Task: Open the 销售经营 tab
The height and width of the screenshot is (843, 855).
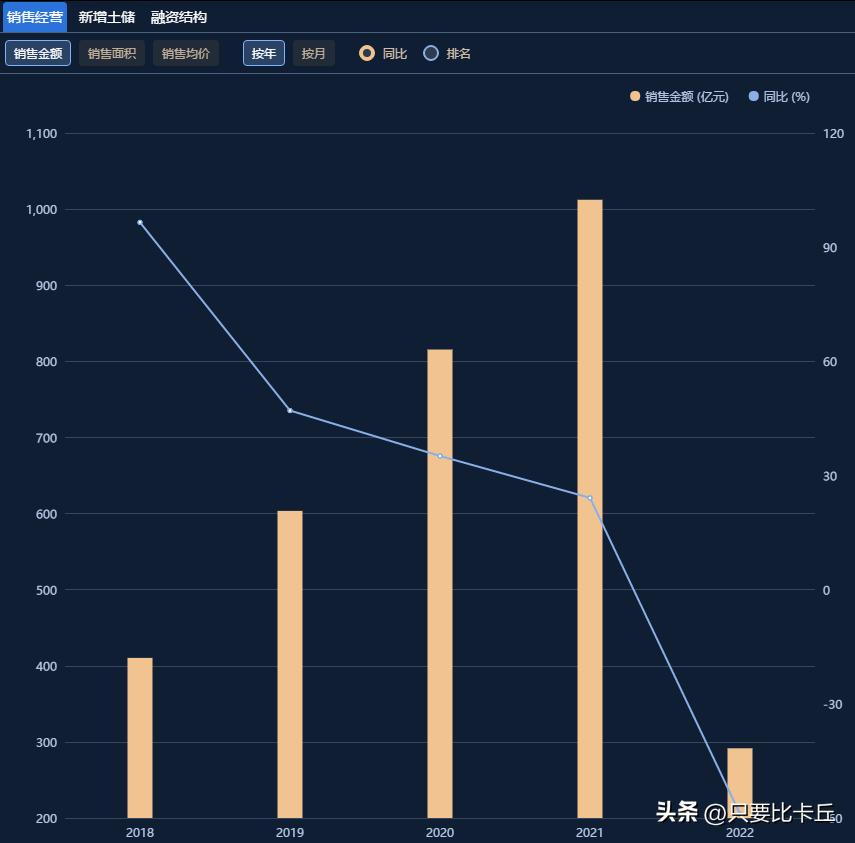Action: point(34,16)
